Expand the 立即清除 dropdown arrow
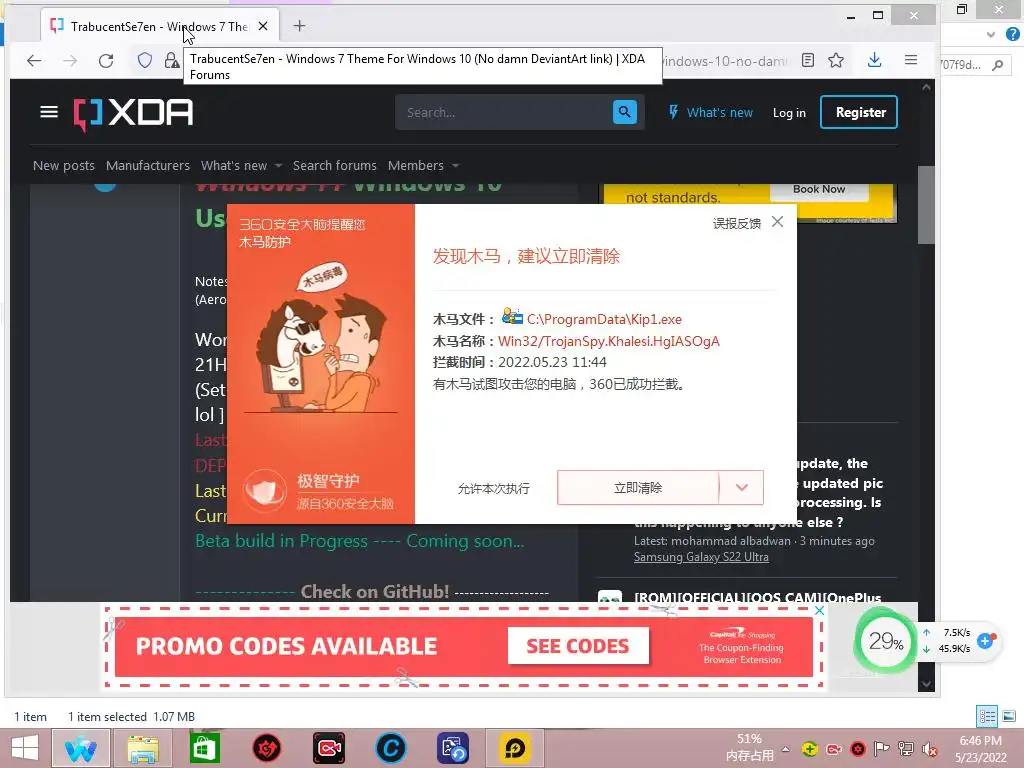The height and width of the screenshot is (768, 1024). click(741, 488)
